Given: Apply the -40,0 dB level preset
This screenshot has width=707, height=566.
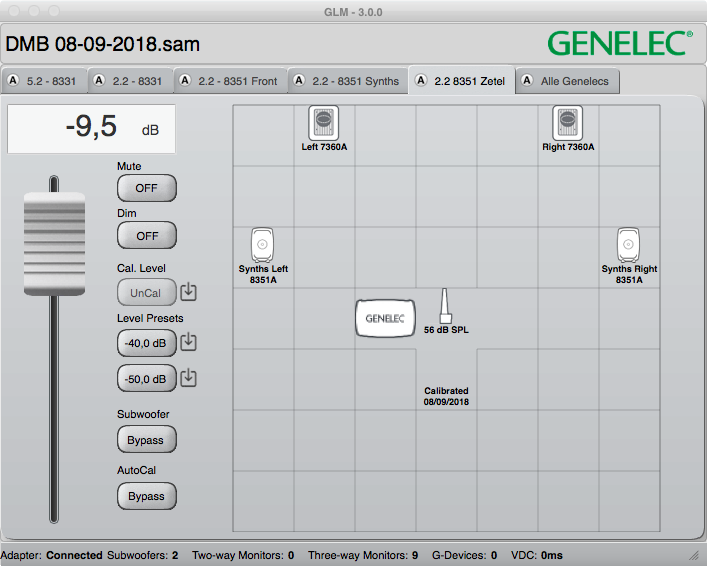Looking at the screenshot, I should click(147, 343).
